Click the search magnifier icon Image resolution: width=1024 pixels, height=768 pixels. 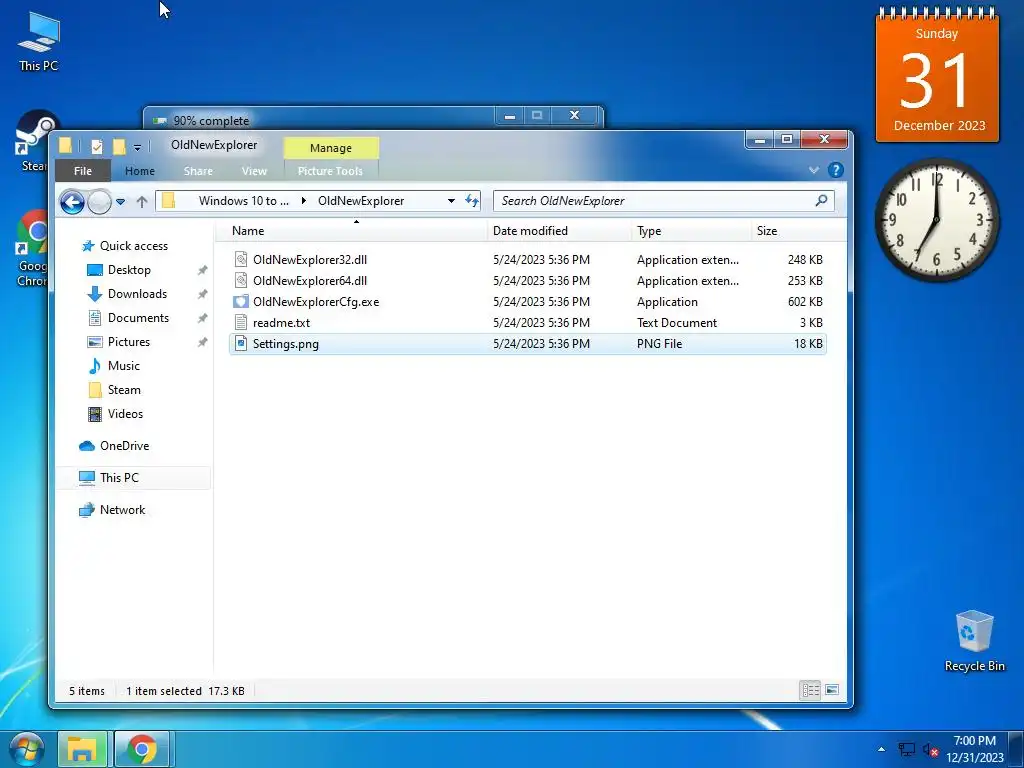click(x=821, y=200)
